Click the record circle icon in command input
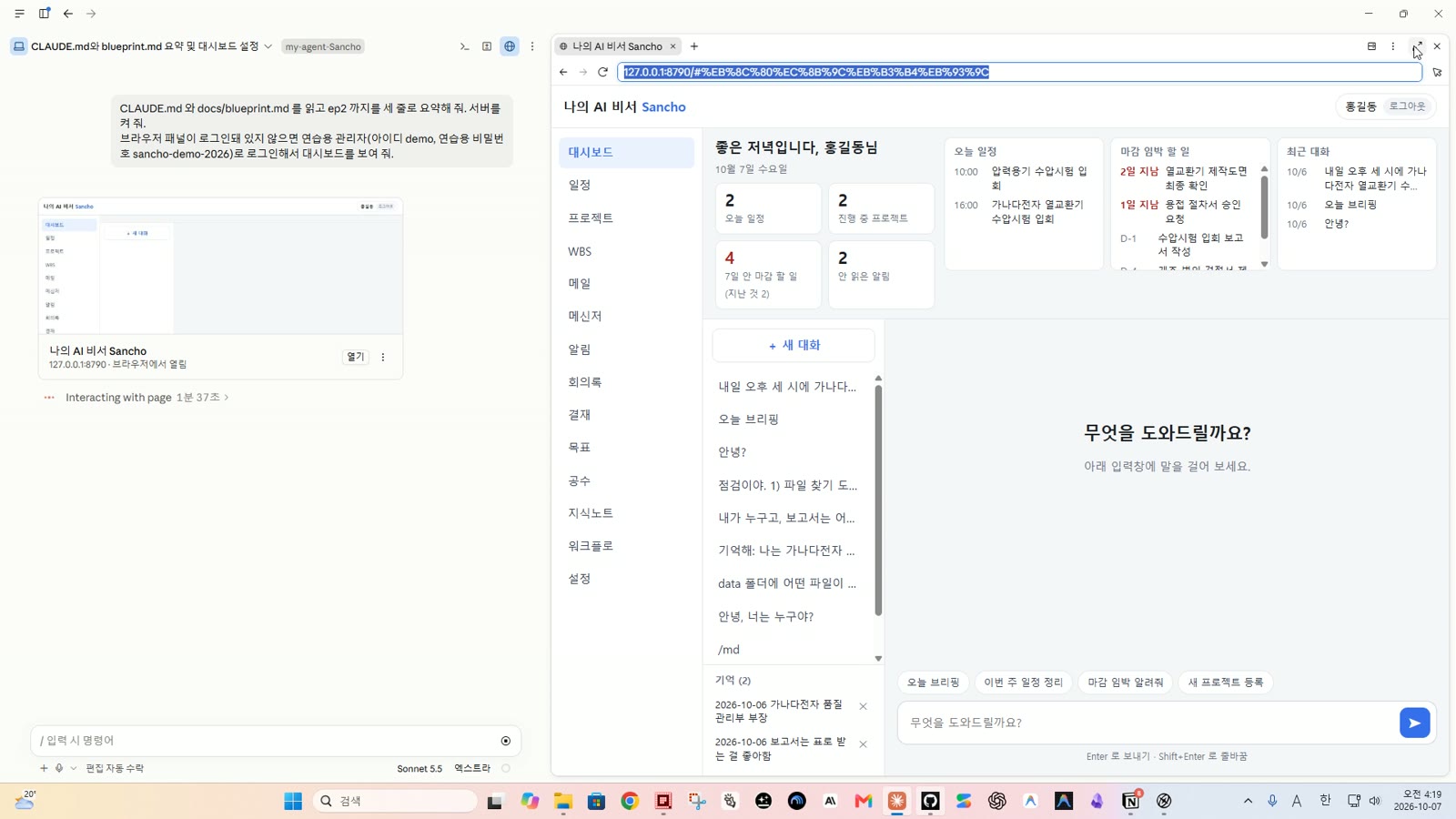1456x819 pixels. coord(506,741)
